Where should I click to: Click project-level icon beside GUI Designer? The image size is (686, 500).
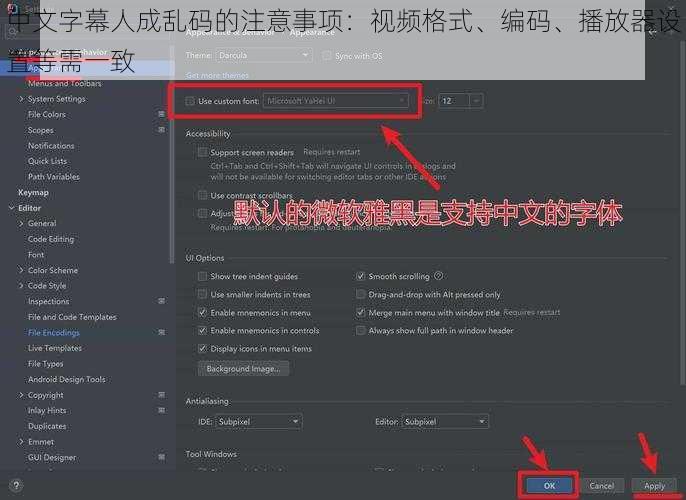pos(161,457)
